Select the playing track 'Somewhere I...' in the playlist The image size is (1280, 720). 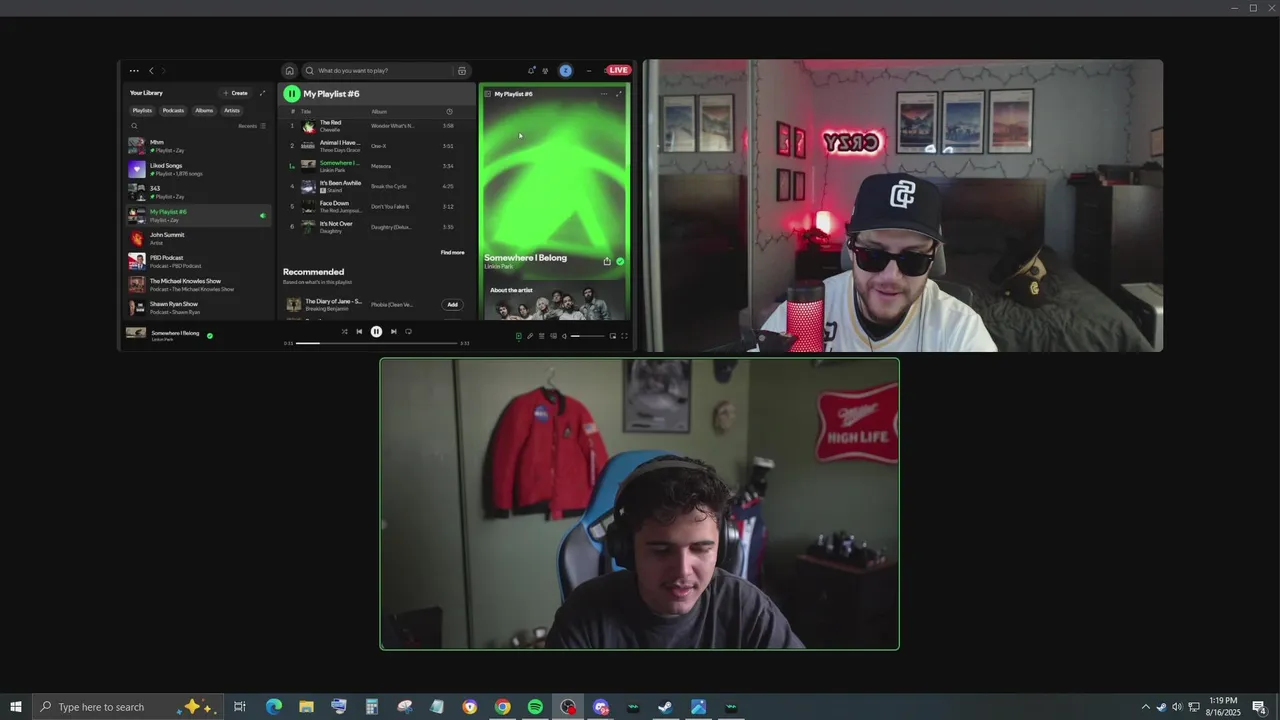click(x=376, y=166)
